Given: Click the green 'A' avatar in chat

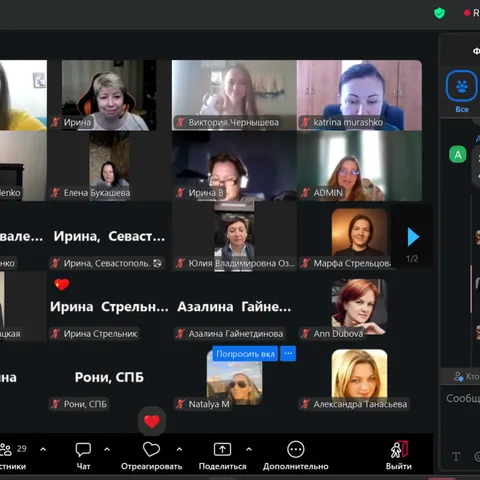Looking at the screenshot, I should click(x=458, y=154).
